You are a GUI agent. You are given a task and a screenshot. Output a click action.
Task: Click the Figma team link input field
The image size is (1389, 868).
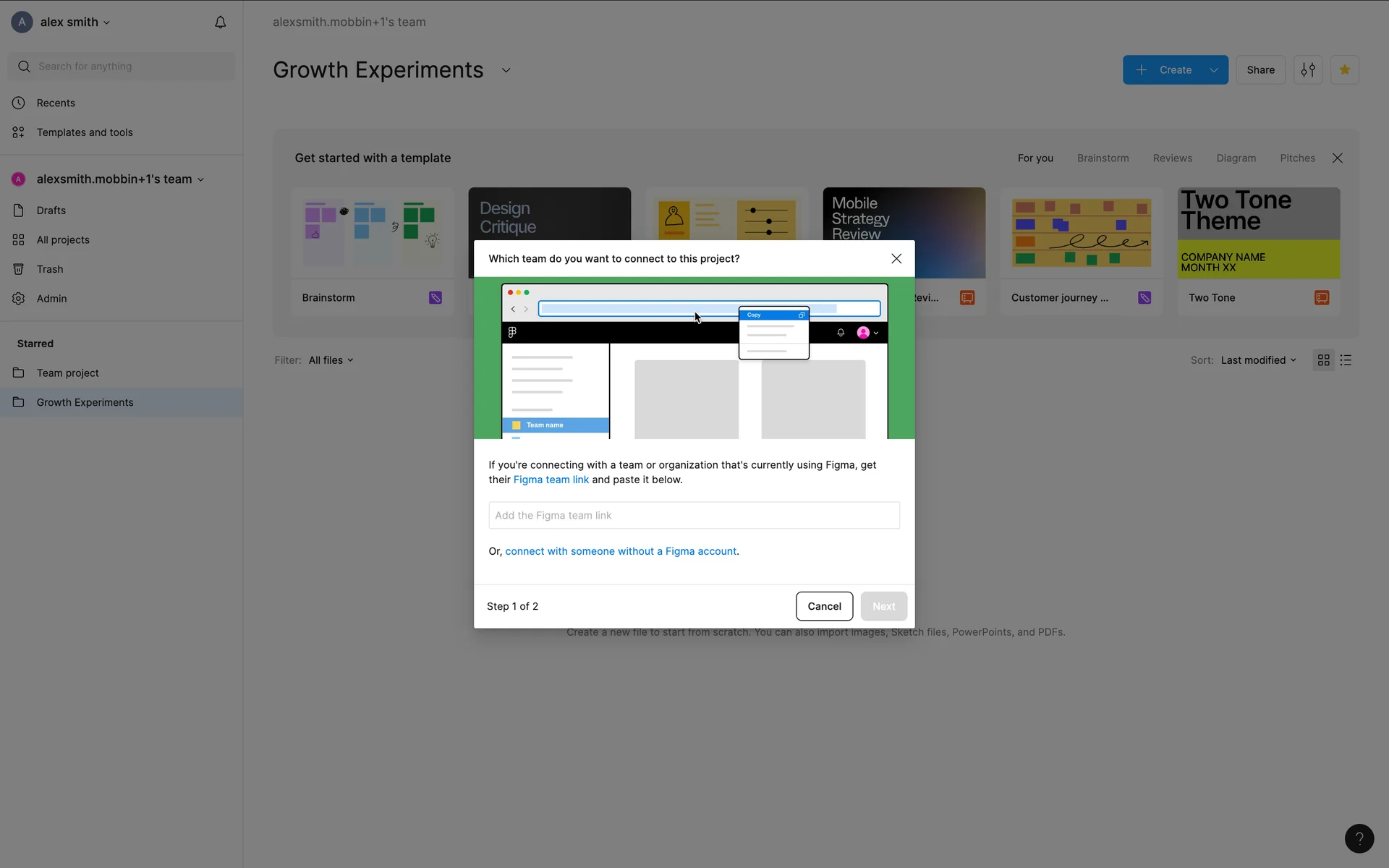click(694, 516)
